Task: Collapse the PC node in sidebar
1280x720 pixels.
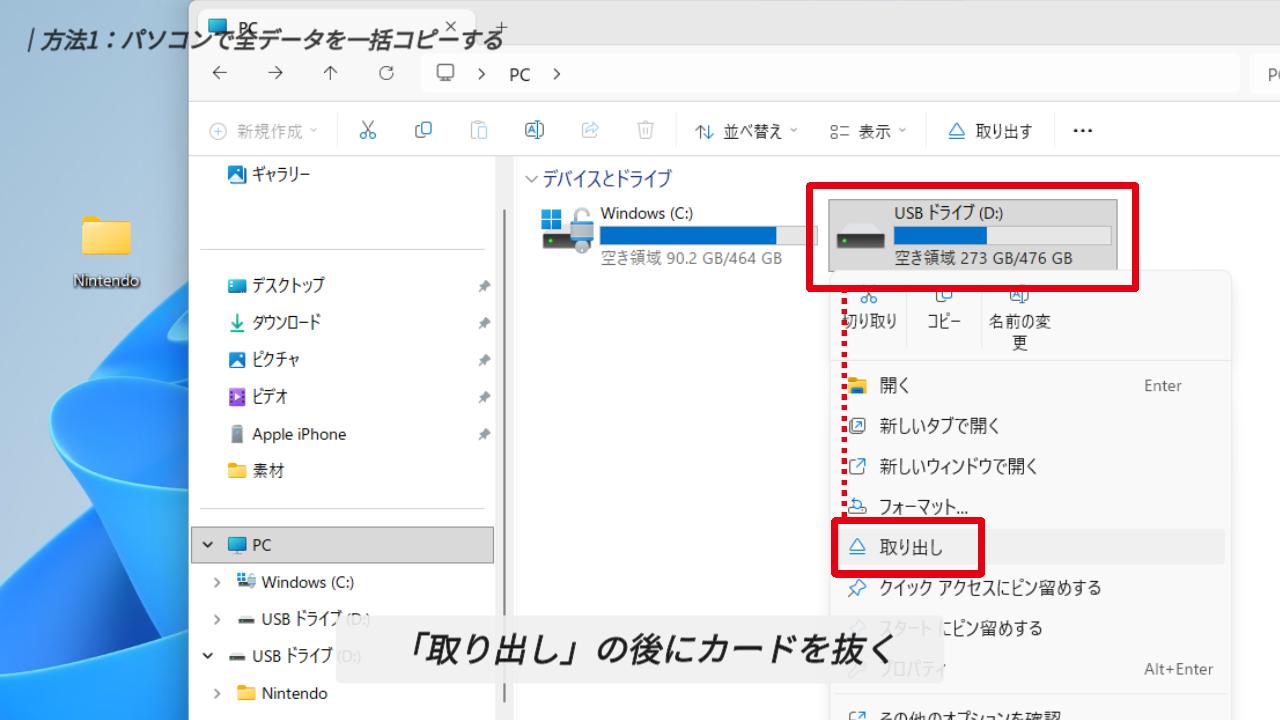Action: point(208,545)
